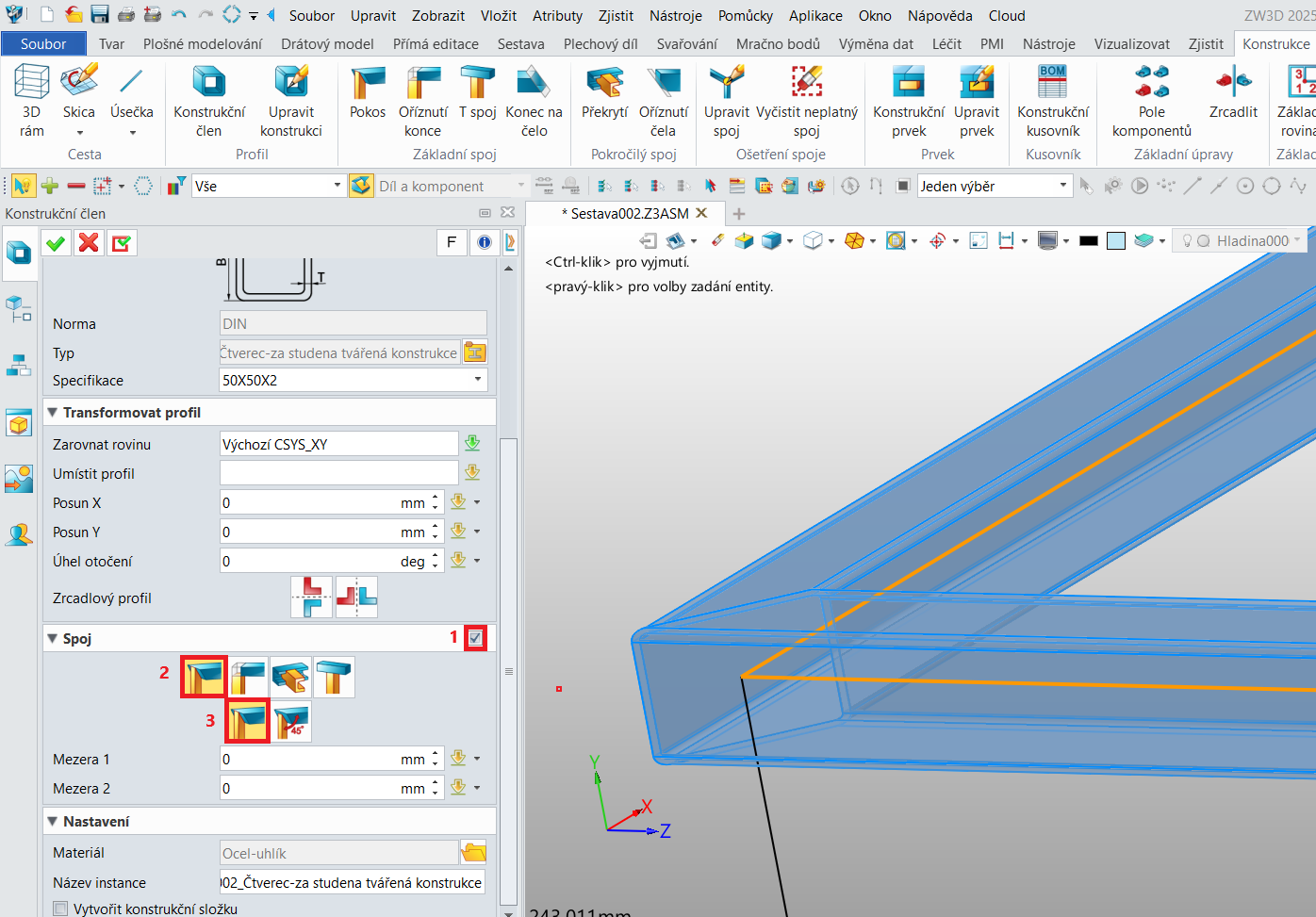
Task: Choose the Pokos miter joint tool
Action: (368, 92)
